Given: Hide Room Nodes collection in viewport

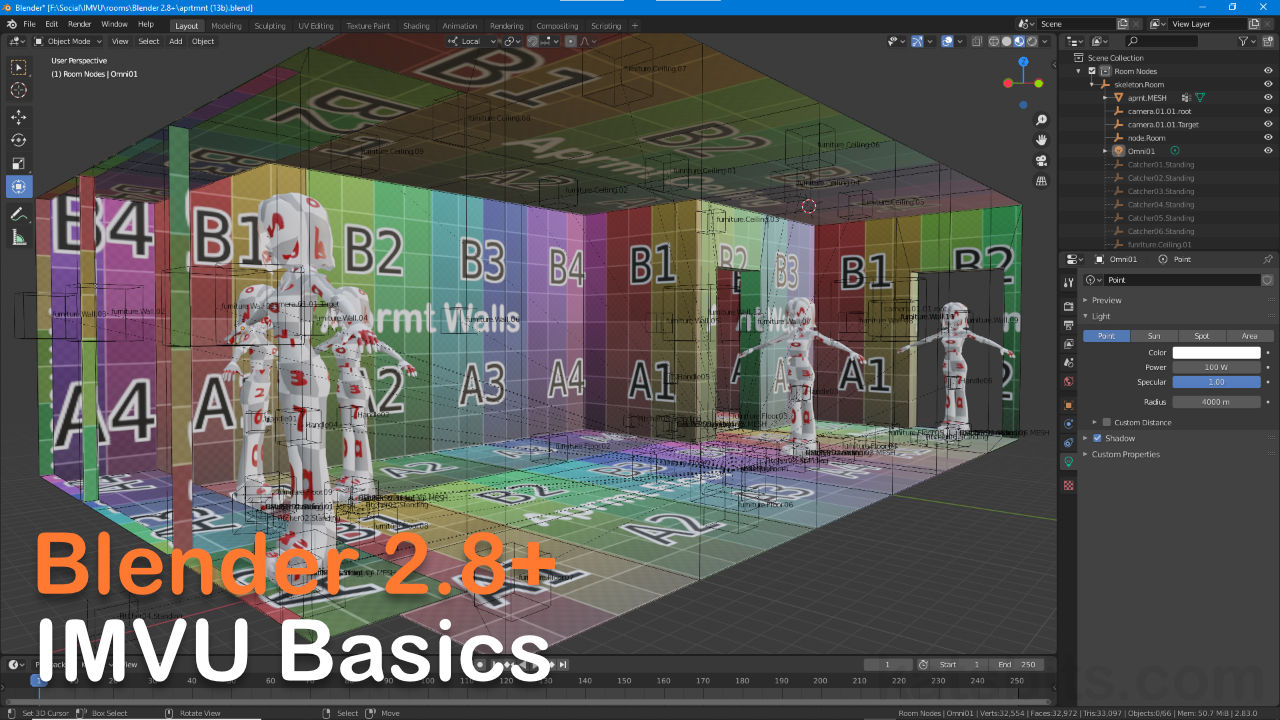Looking at the screenshot, I should 1268,71.
